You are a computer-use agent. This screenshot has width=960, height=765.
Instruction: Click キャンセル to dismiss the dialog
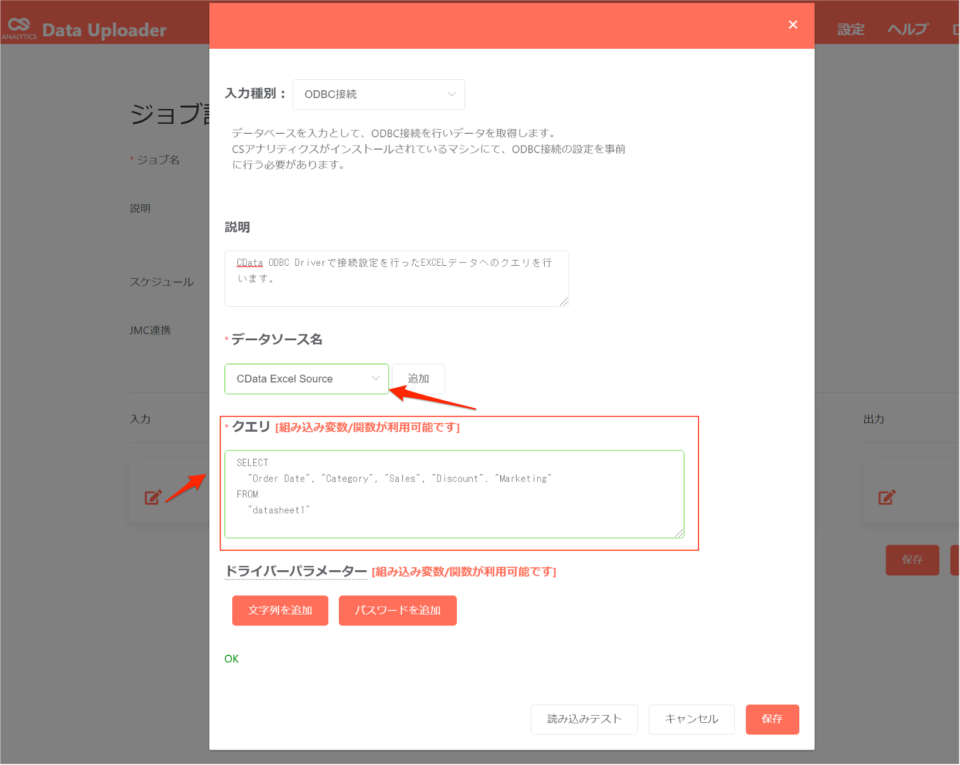tap(691, 719)
